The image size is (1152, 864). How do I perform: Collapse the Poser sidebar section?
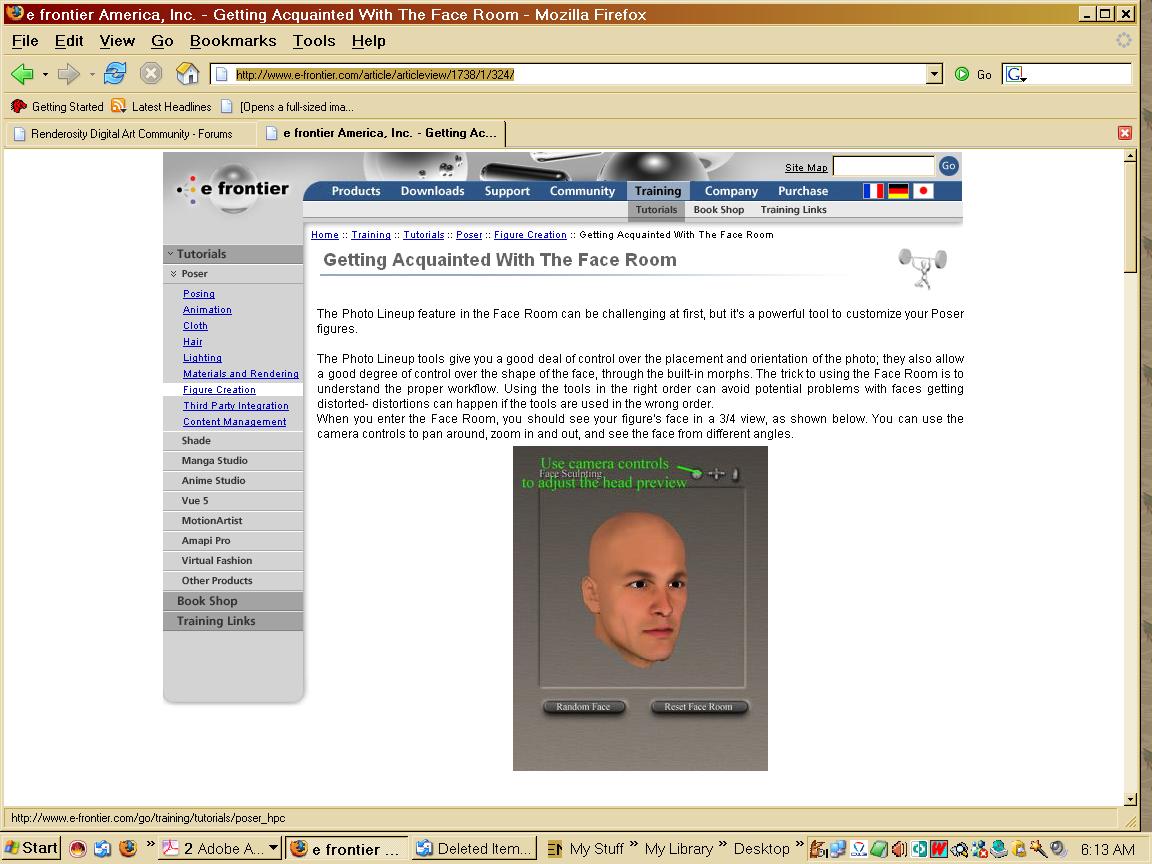coord(233,274)
